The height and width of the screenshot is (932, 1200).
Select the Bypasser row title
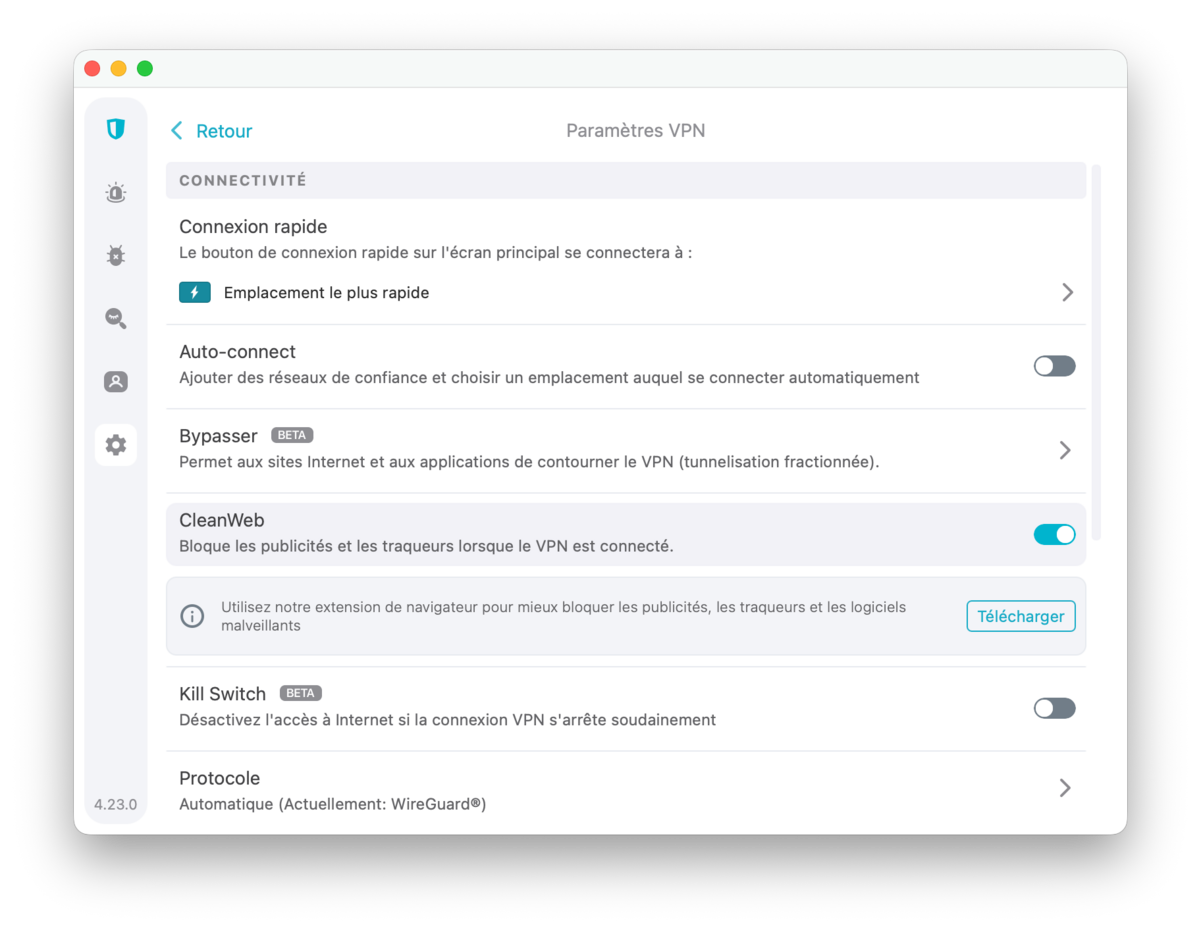218,436
